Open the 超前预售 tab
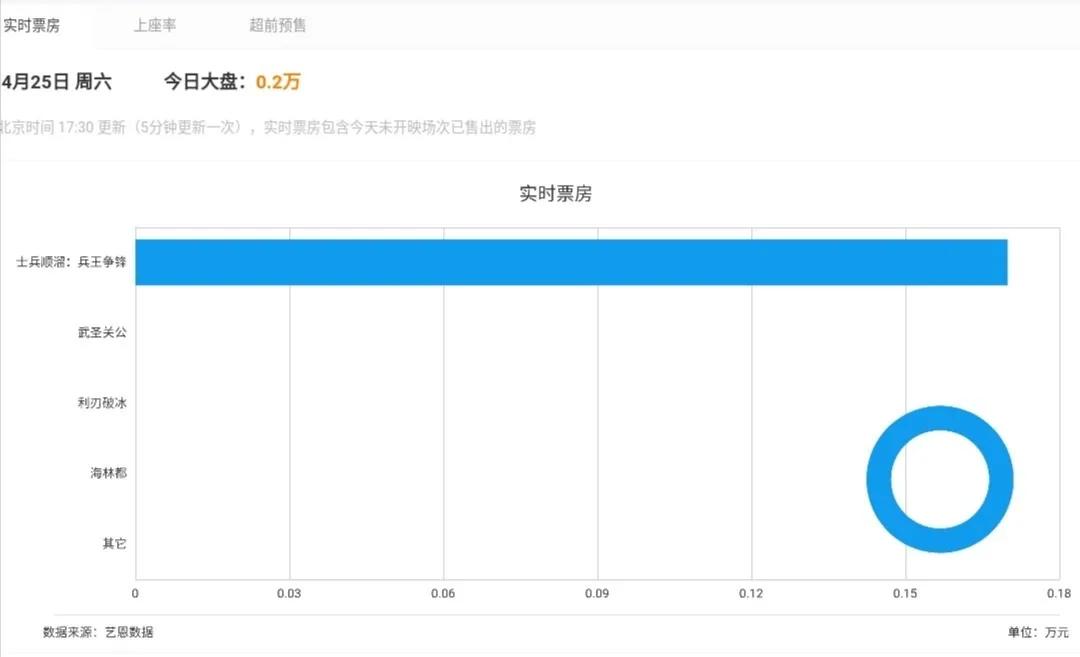 [x=278, y=26]
